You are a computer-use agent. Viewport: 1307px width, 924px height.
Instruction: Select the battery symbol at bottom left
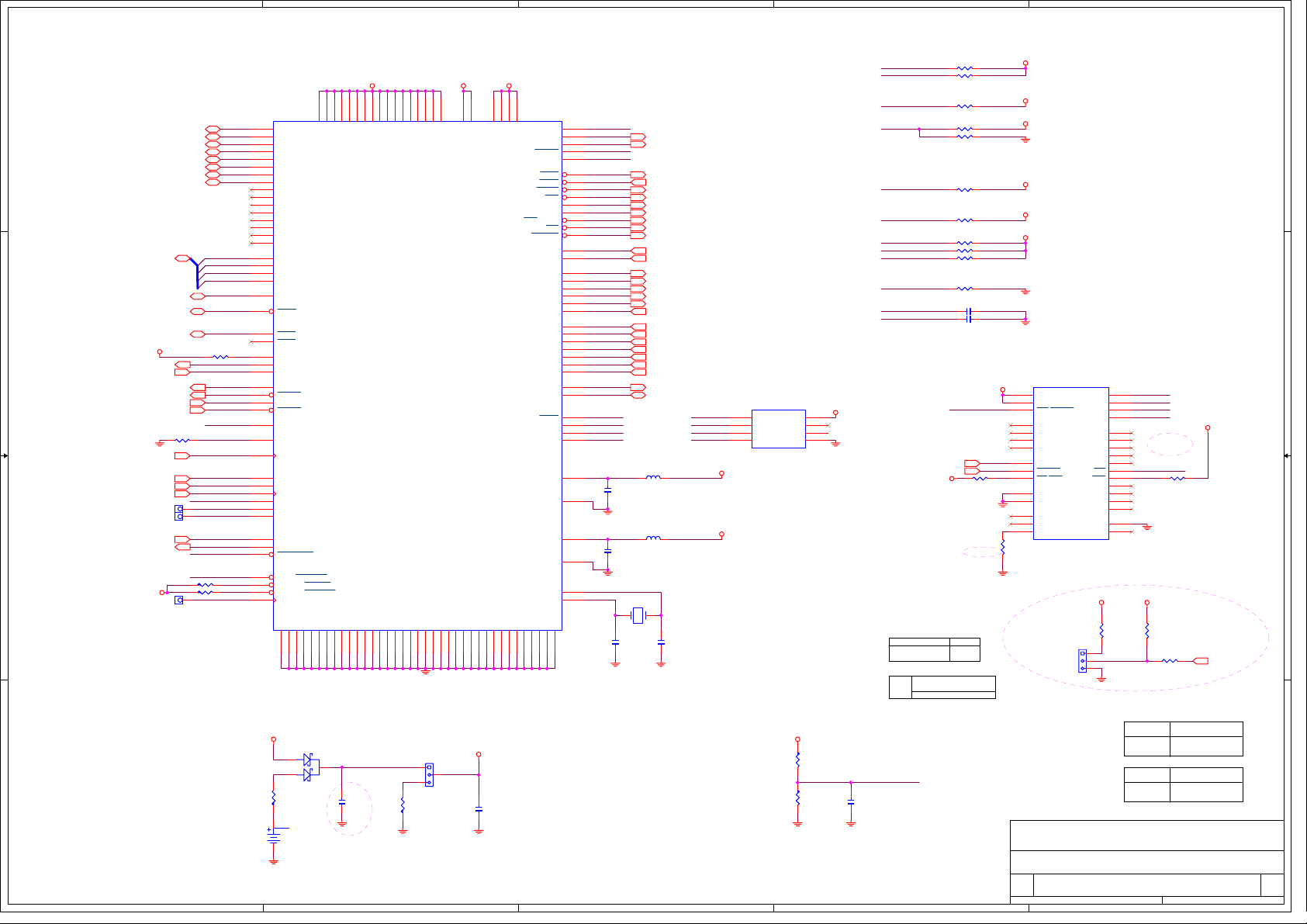point(273,836)
